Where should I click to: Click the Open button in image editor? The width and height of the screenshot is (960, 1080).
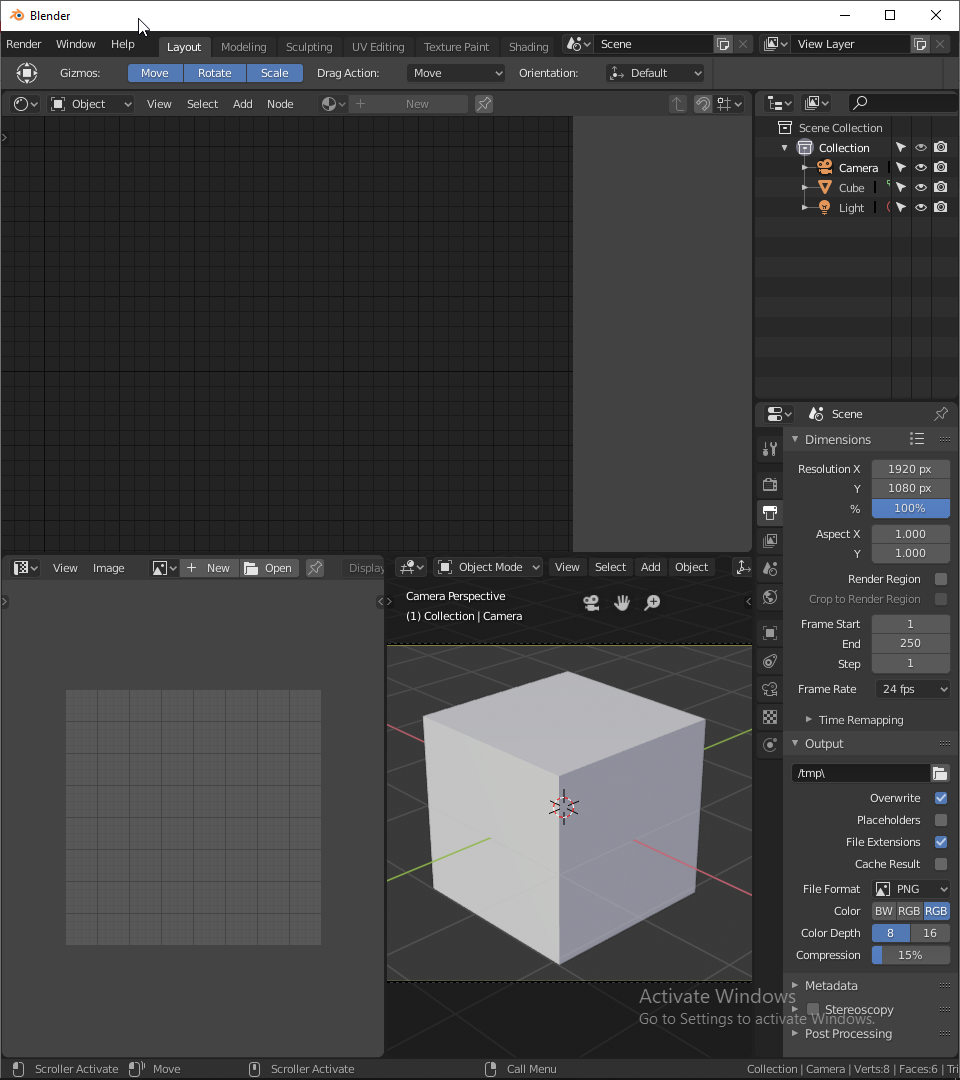point(268,568)
